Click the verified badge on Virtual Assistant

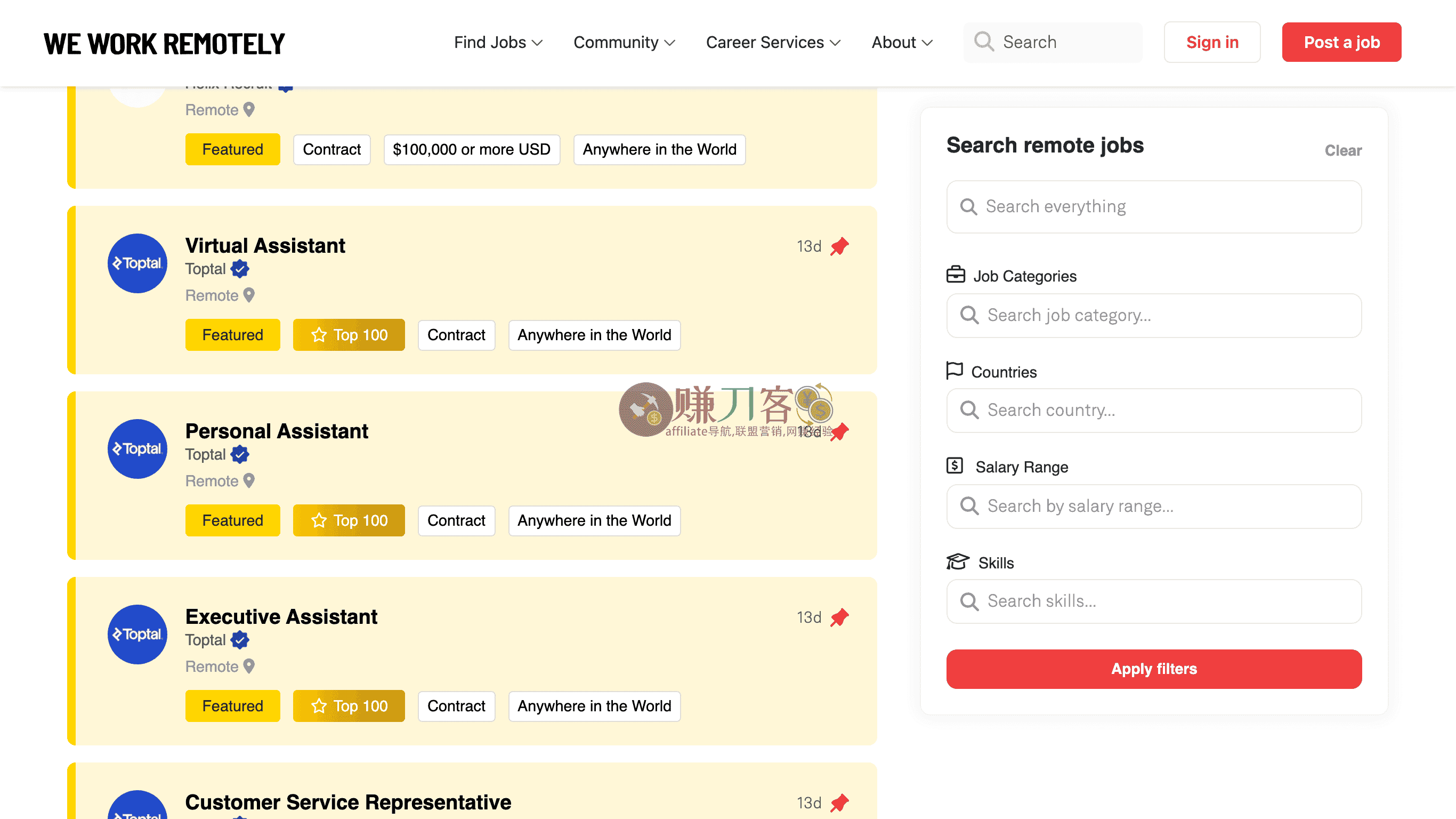[x=240, y=269]
